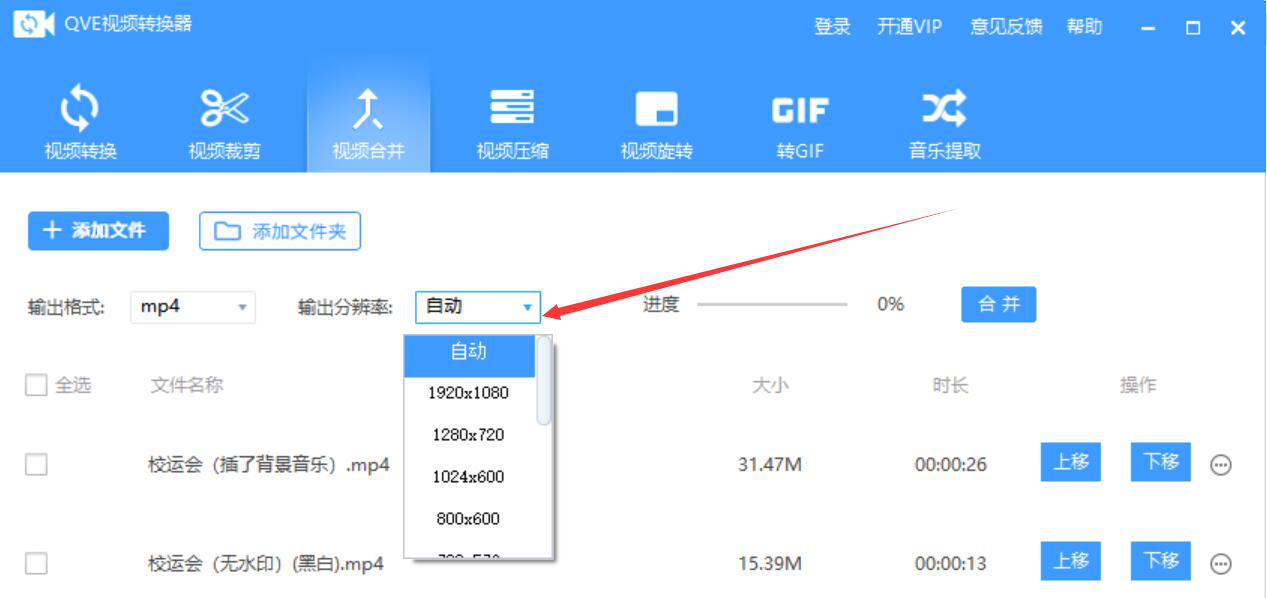
Task: Move 校运会（无水印）(黑白).mp4 up with 上移
Action: (x=1071, y=561)
